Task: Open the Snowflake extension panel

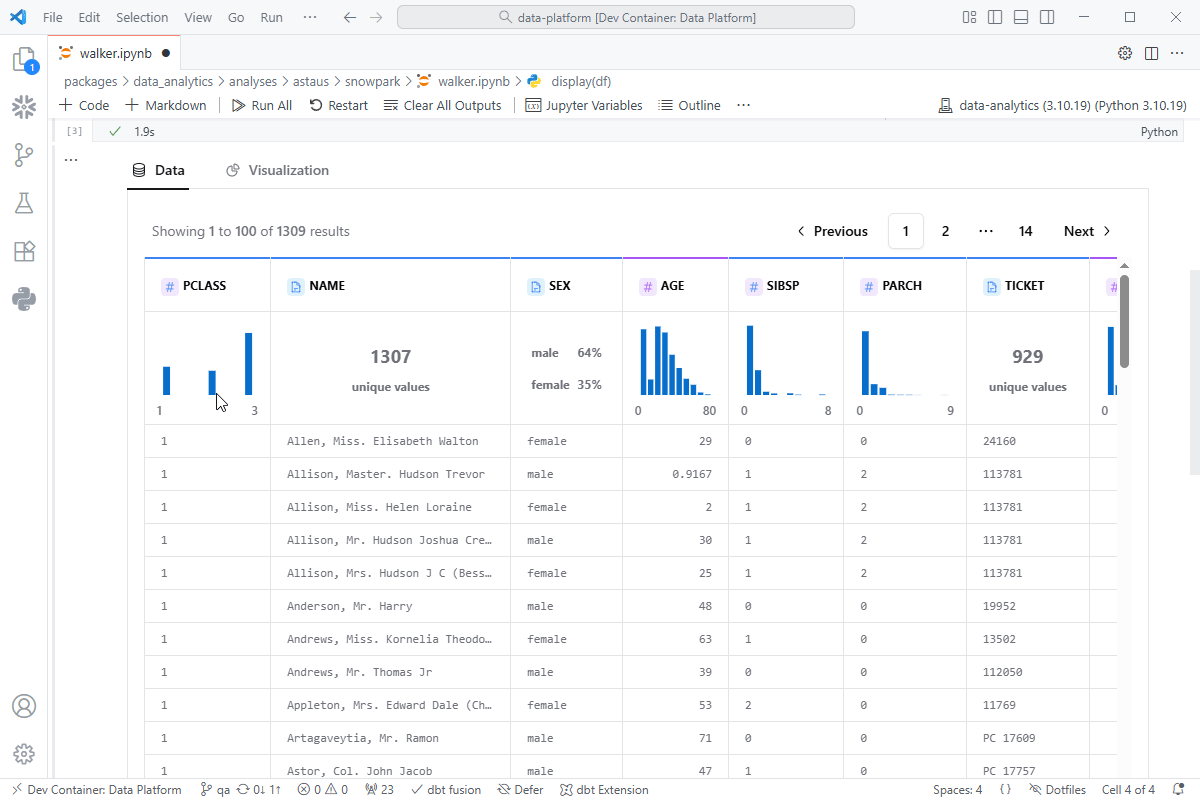Action: tap(24, 107)
